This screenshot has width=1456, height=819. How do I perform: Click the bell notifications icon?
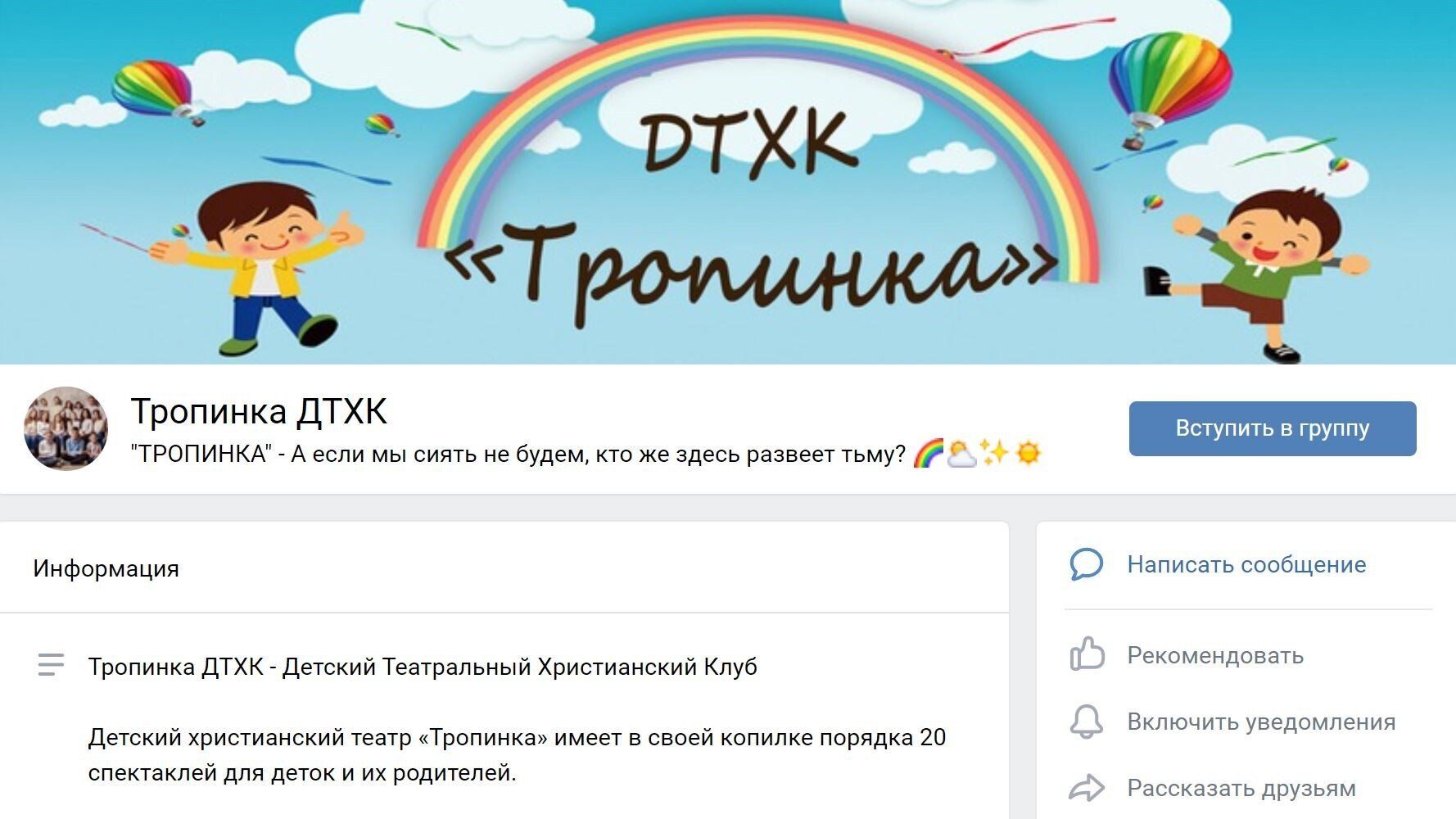[1087, 722]
